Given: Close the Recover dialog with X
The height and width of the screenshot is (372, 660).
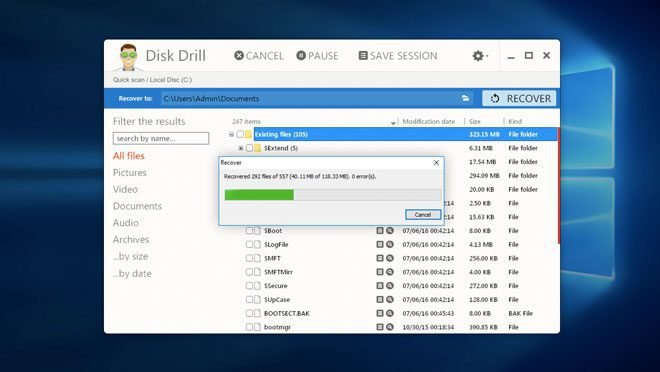Looking at the screenshot, I should click(436, 162).
